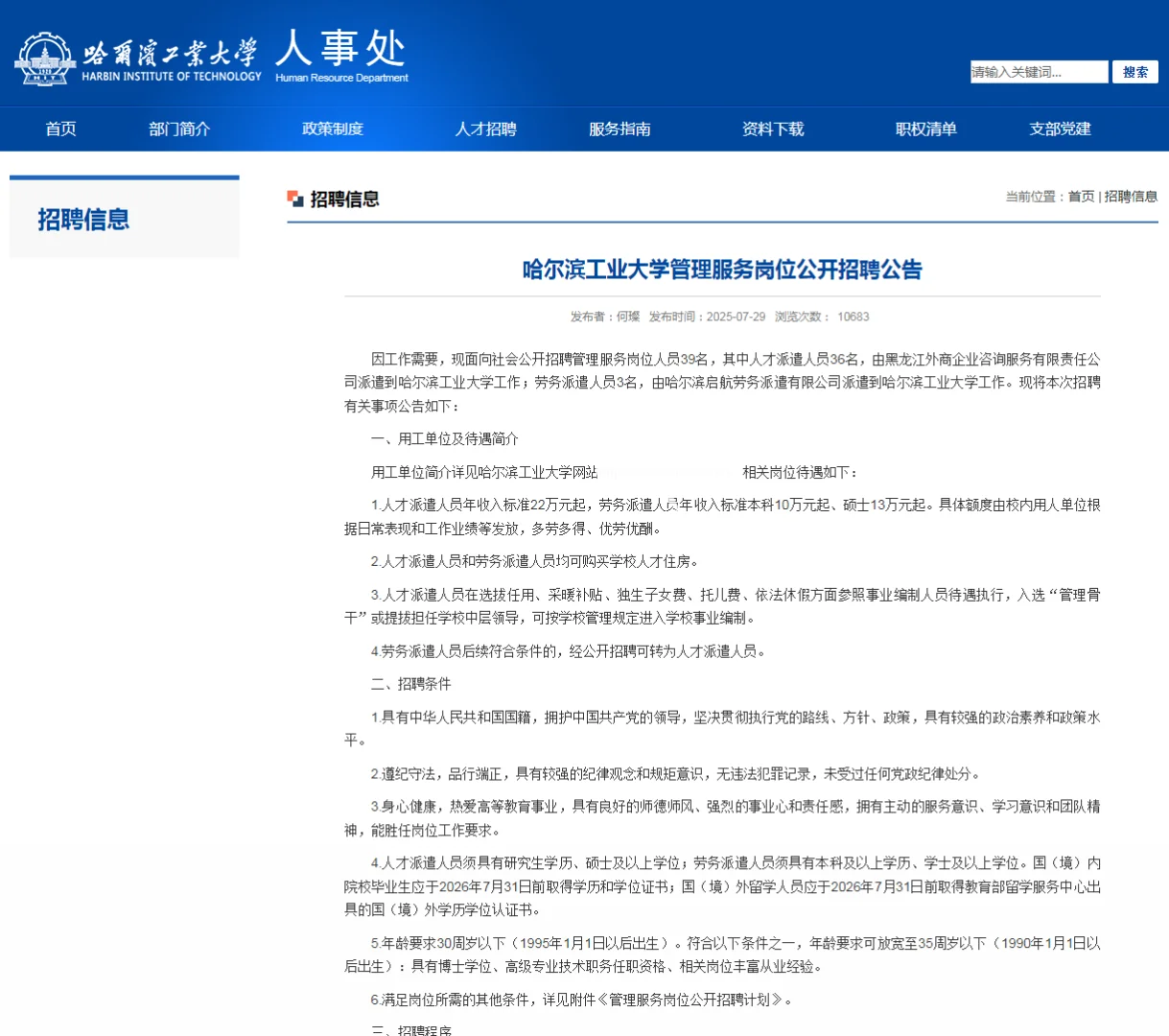Click the line 4.劳务派遣人员后续符合条件的

[569, 651]
